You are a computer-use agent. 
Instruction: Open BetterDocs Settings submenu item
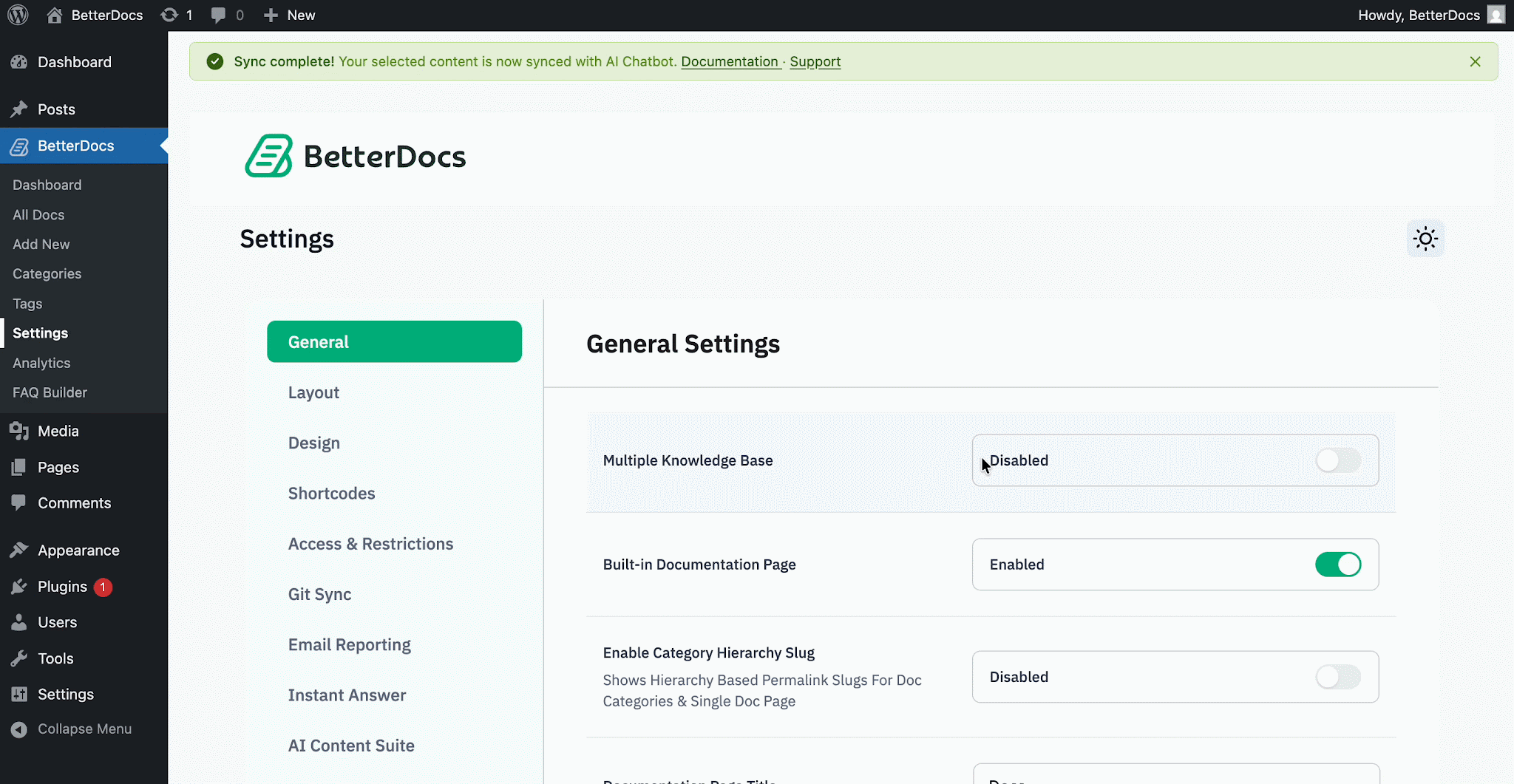[x=41, y=333]
